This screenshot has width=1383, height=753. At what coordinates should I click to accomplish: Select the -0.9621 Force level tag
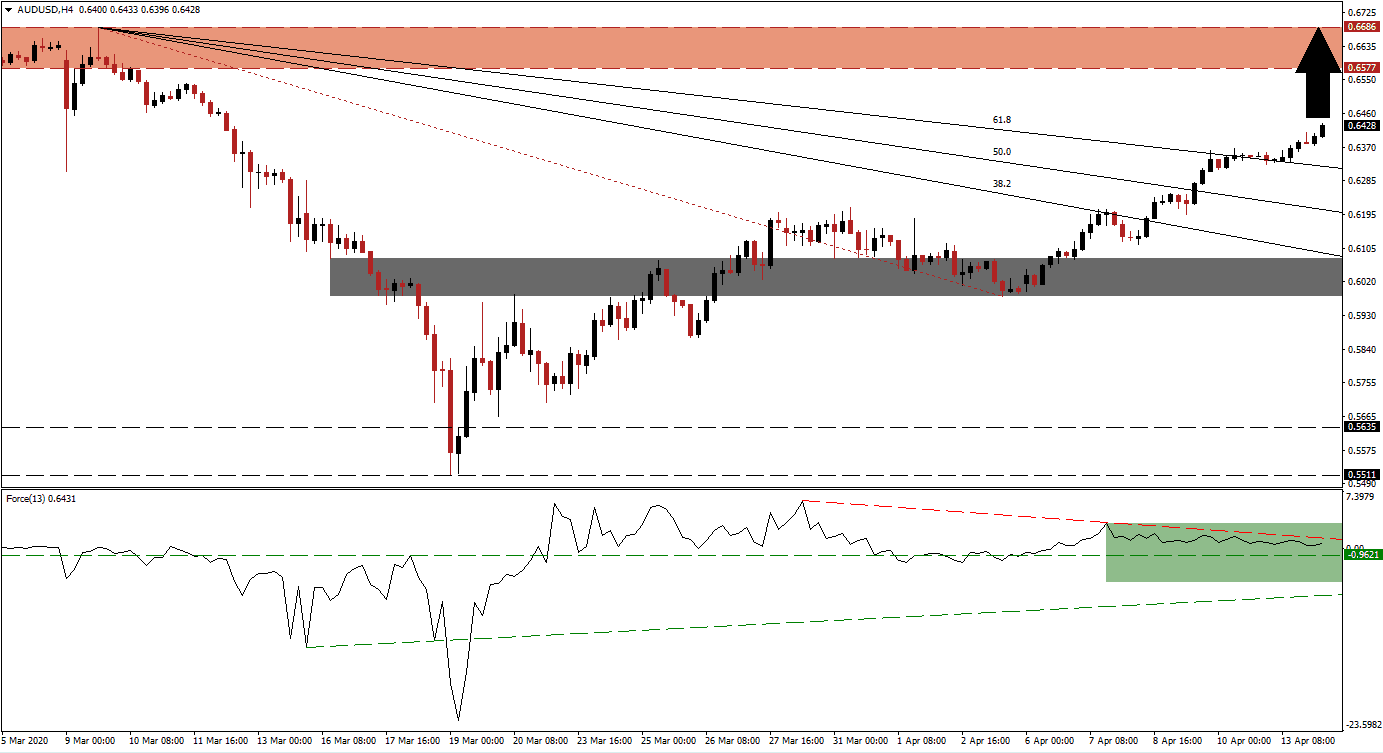pyautogui.click(x=1363, y=555)
